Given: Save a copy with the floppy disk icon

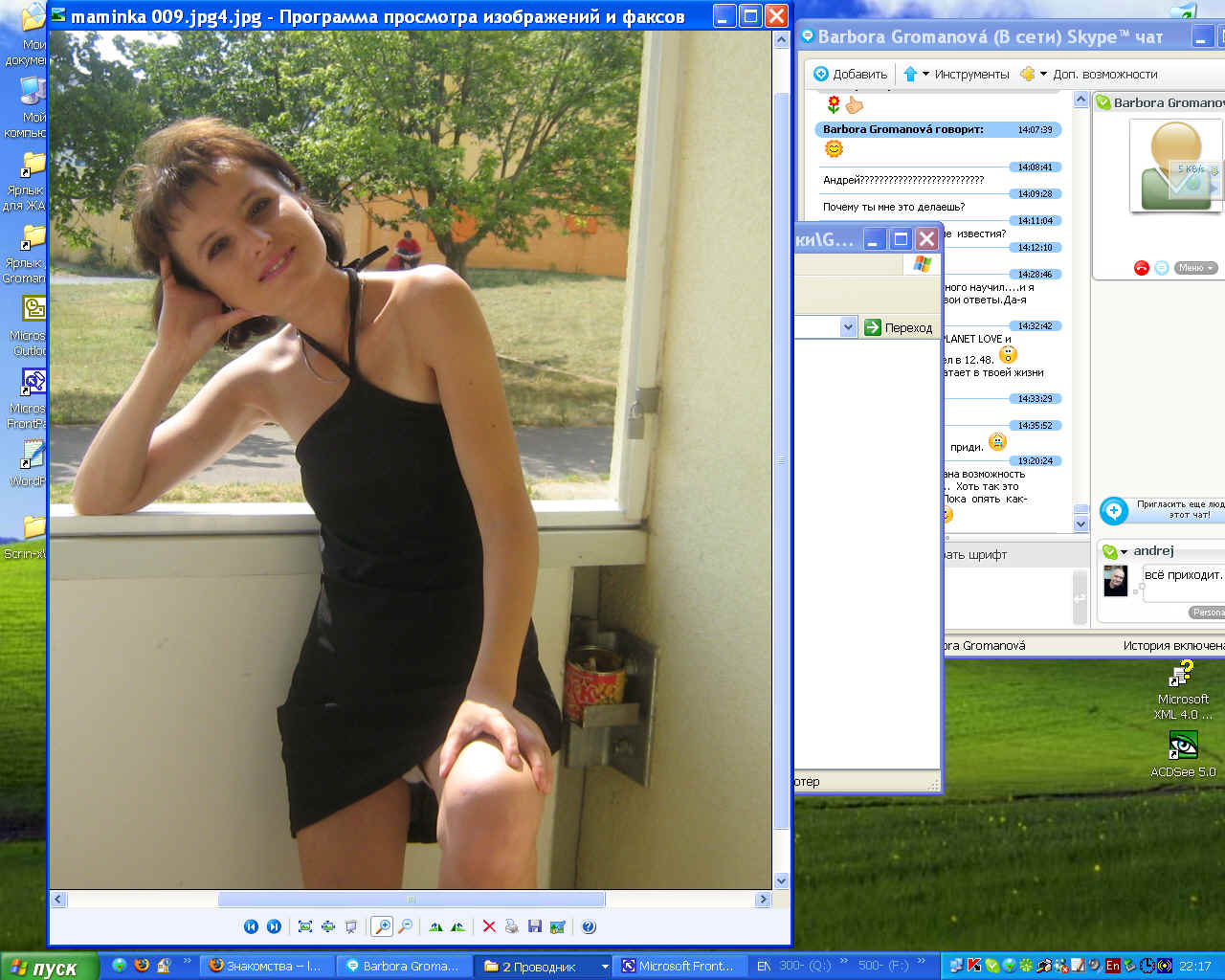Looking at the screenshot, I should pyautogui.click(x=535, y=926).
